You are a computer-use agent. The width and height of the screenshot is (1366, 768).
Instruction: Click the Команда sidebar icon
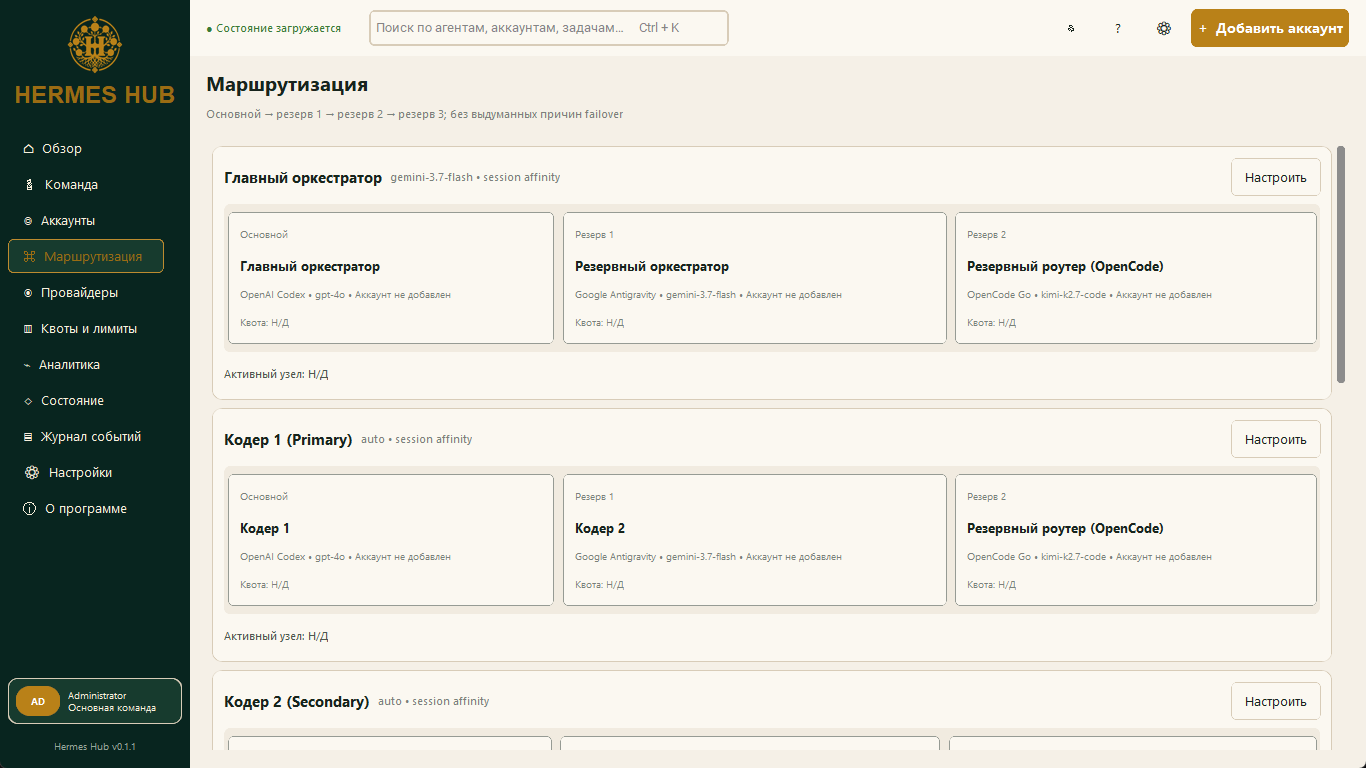point(29,185)
